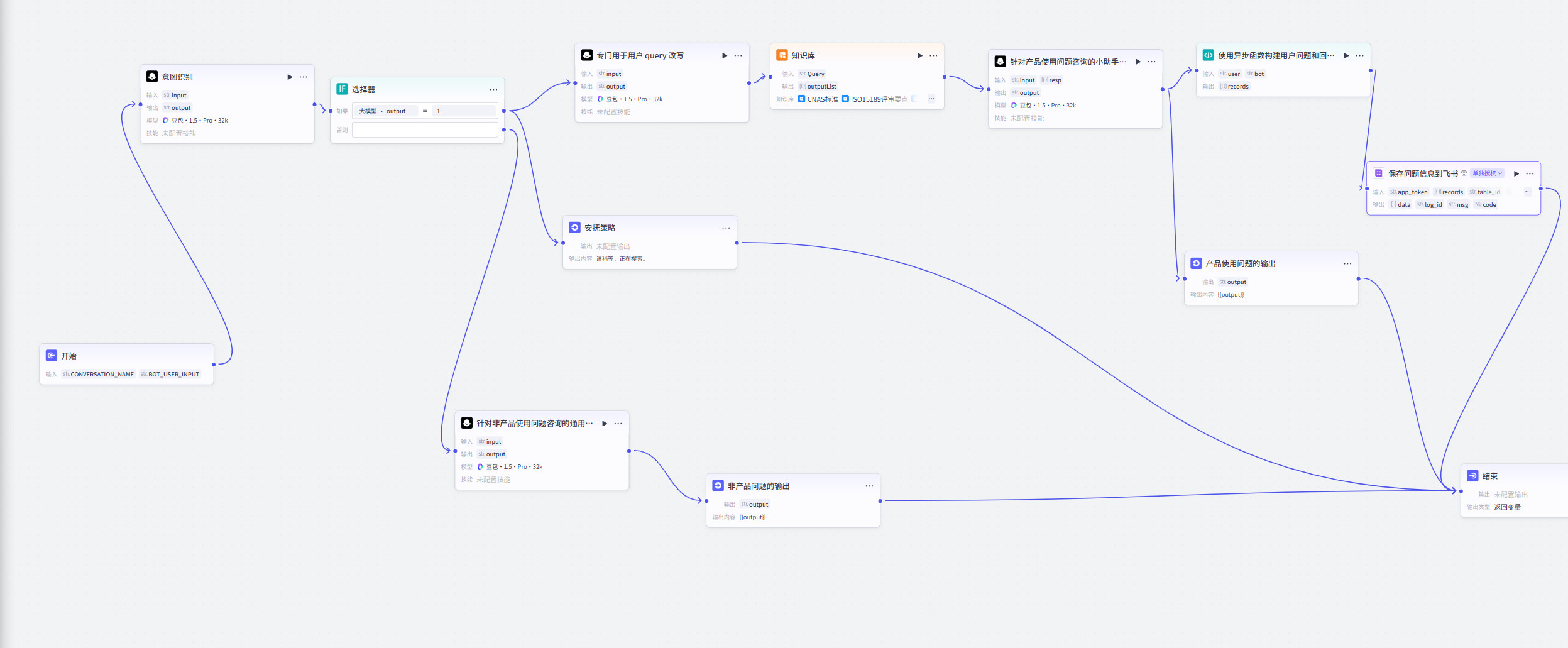Click the 安抚策略 message node icon

tap(574, 228)
